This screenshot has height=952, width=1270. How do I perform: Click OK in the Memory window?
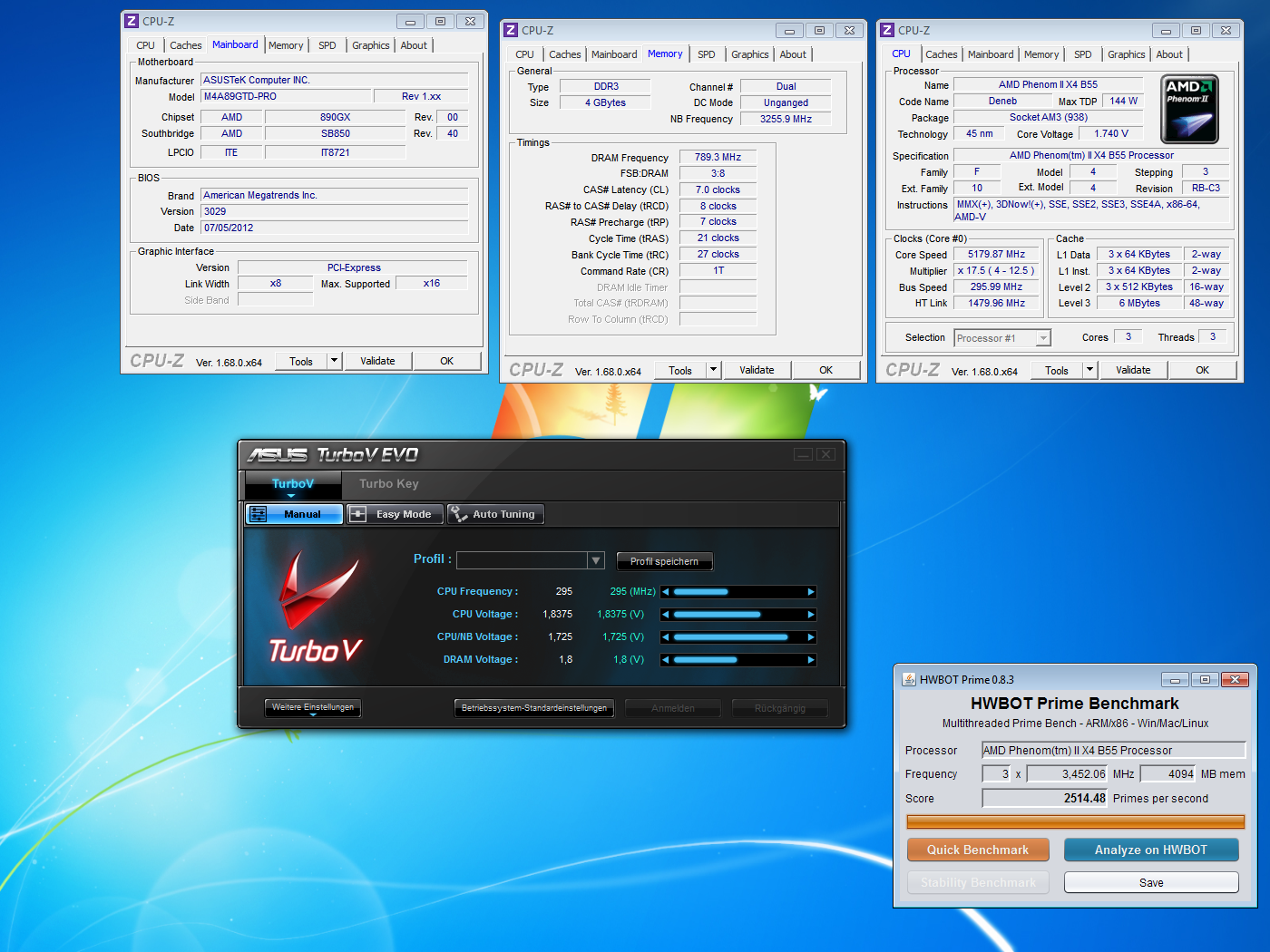coord(825,370)
